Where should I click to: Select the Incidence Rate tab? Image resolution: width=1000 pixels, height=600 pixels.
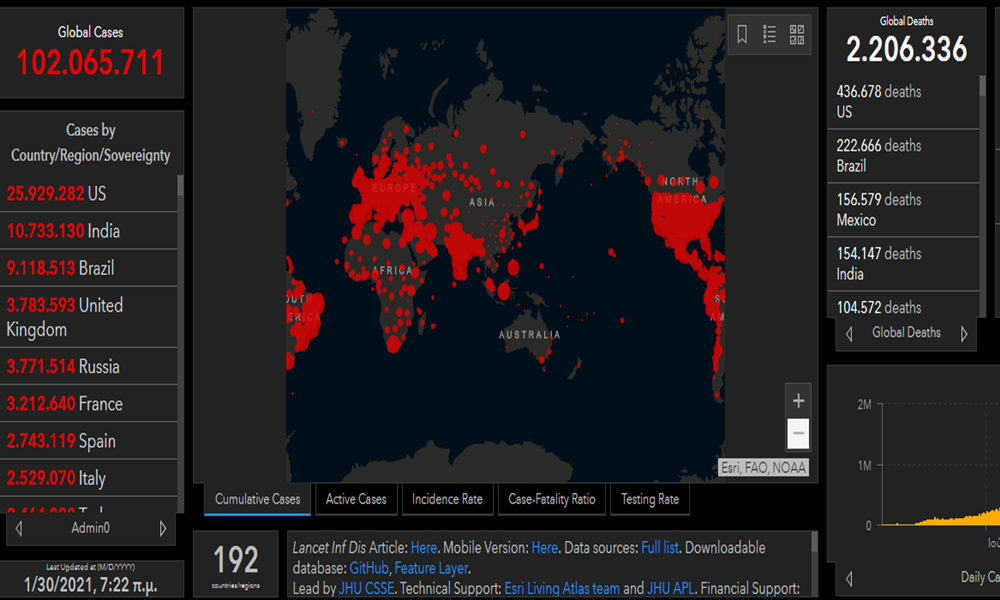[x=446, y=499]
